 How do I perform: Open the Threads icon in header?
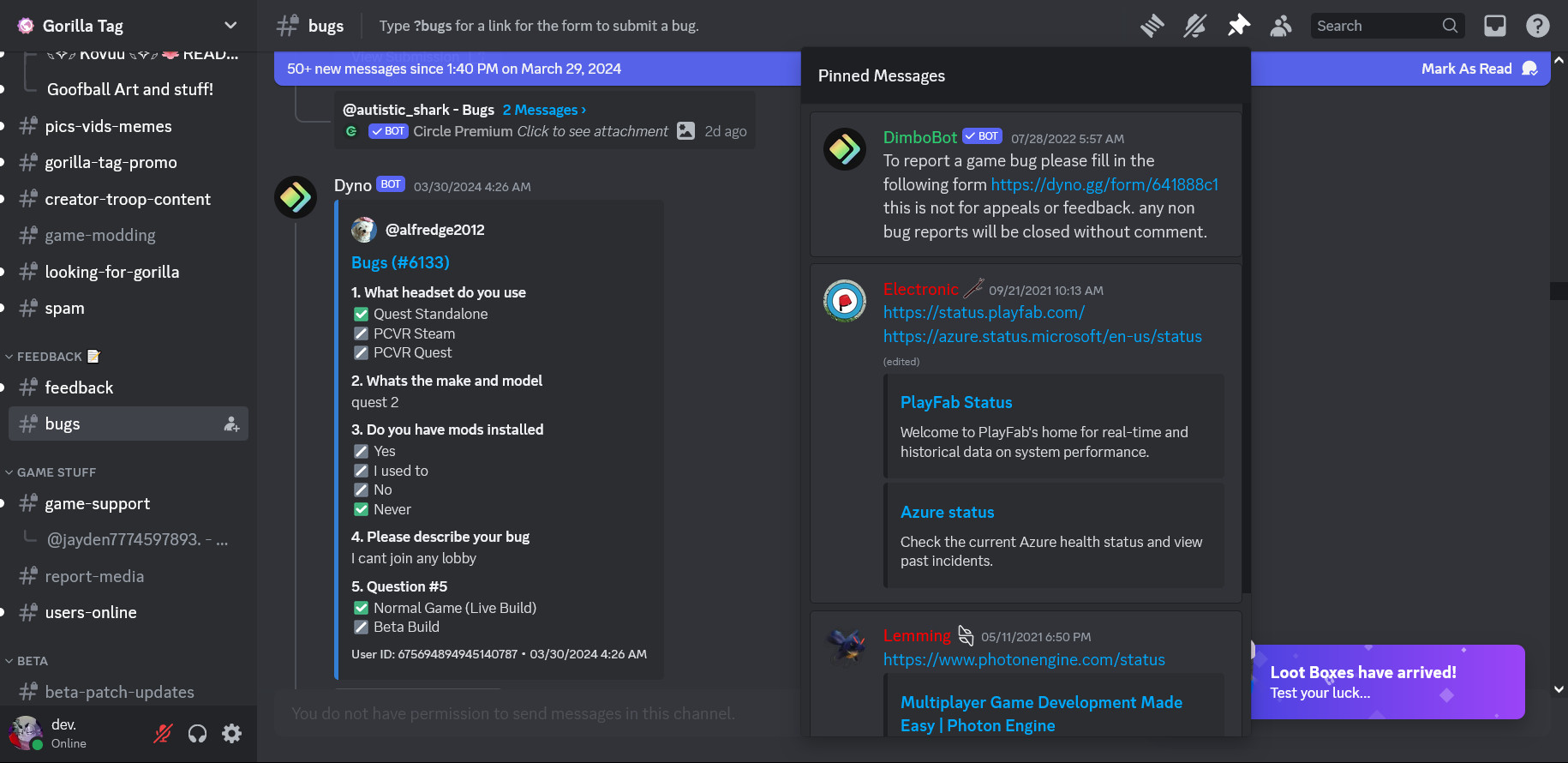(x=1152, y=26)
